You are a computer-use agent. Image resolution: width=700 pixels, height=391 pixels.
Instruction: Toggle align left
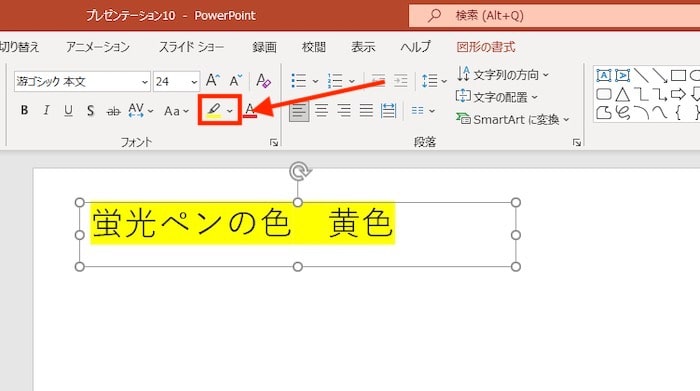click(299, 110)
